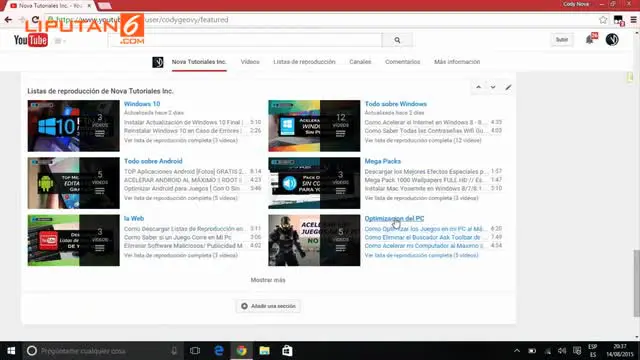Edit section using the pencil icon
Image resolution: width=640 pixels, height=360 pixels.
(x=508, y=87)
